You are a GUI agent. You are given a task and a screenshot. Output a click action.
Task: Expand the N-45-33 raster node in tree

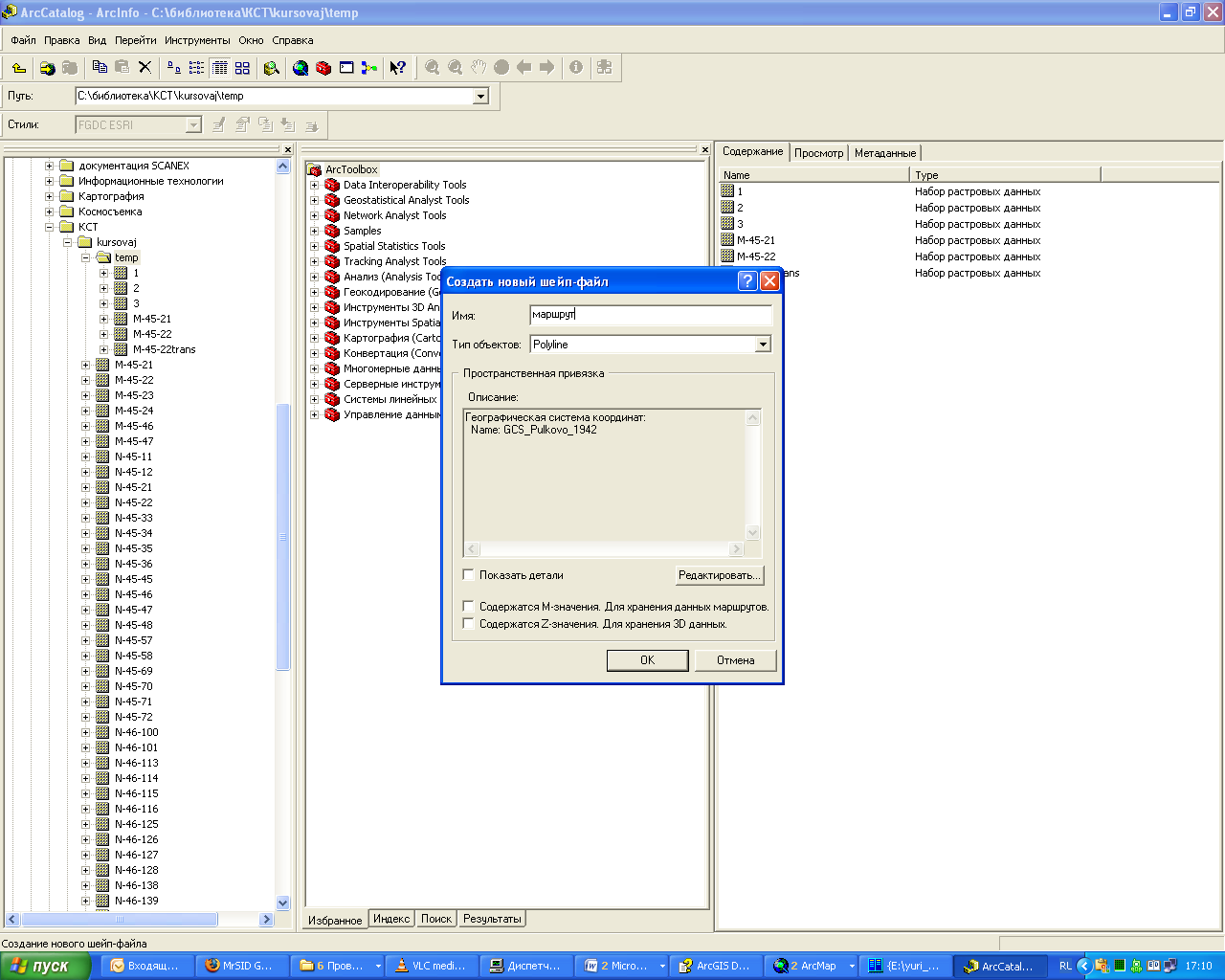[85, 518]
